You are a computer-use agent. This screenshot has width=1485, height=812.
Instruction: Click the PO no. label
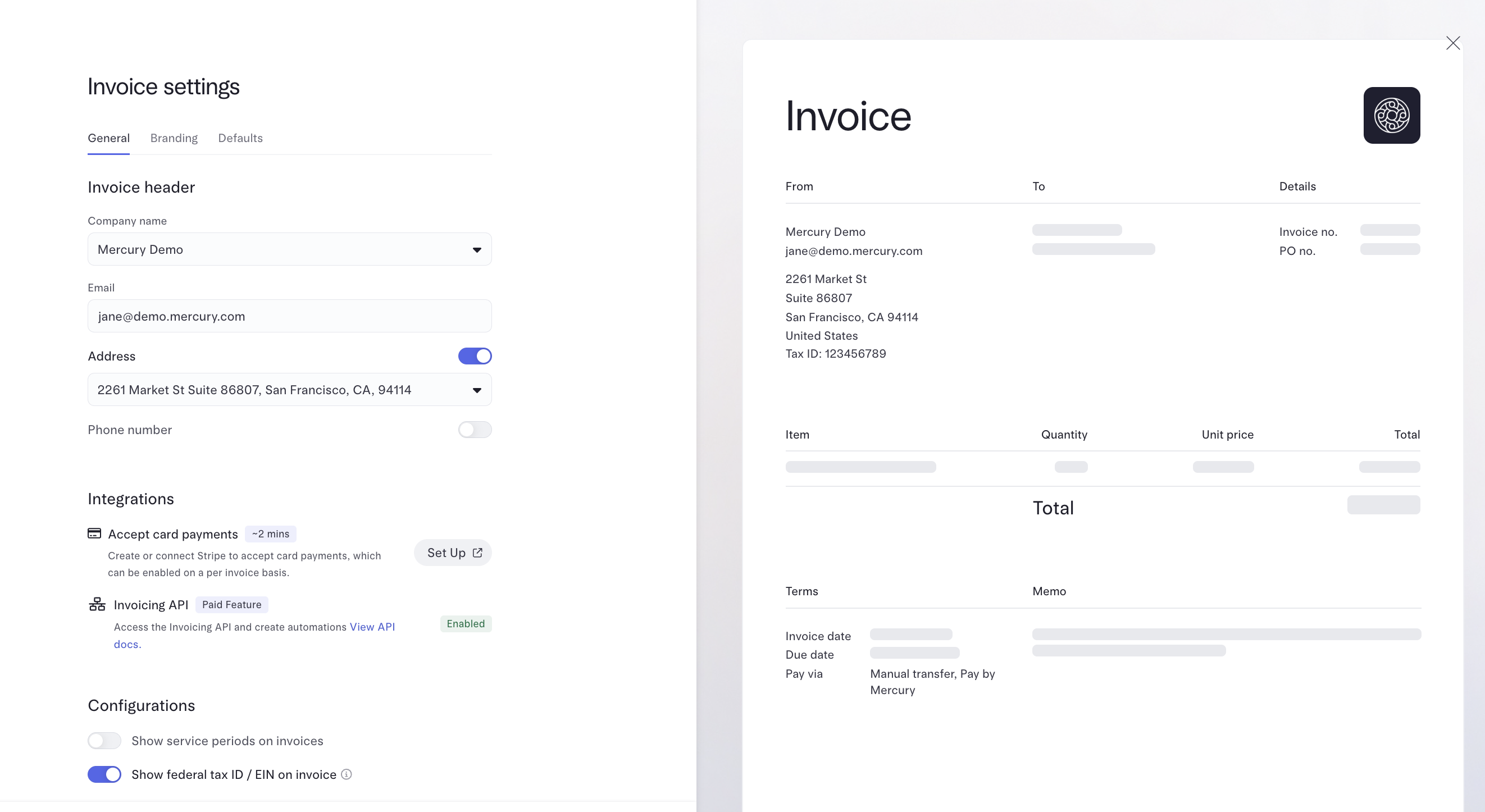pyautogui.click(x=1297, y=250)
